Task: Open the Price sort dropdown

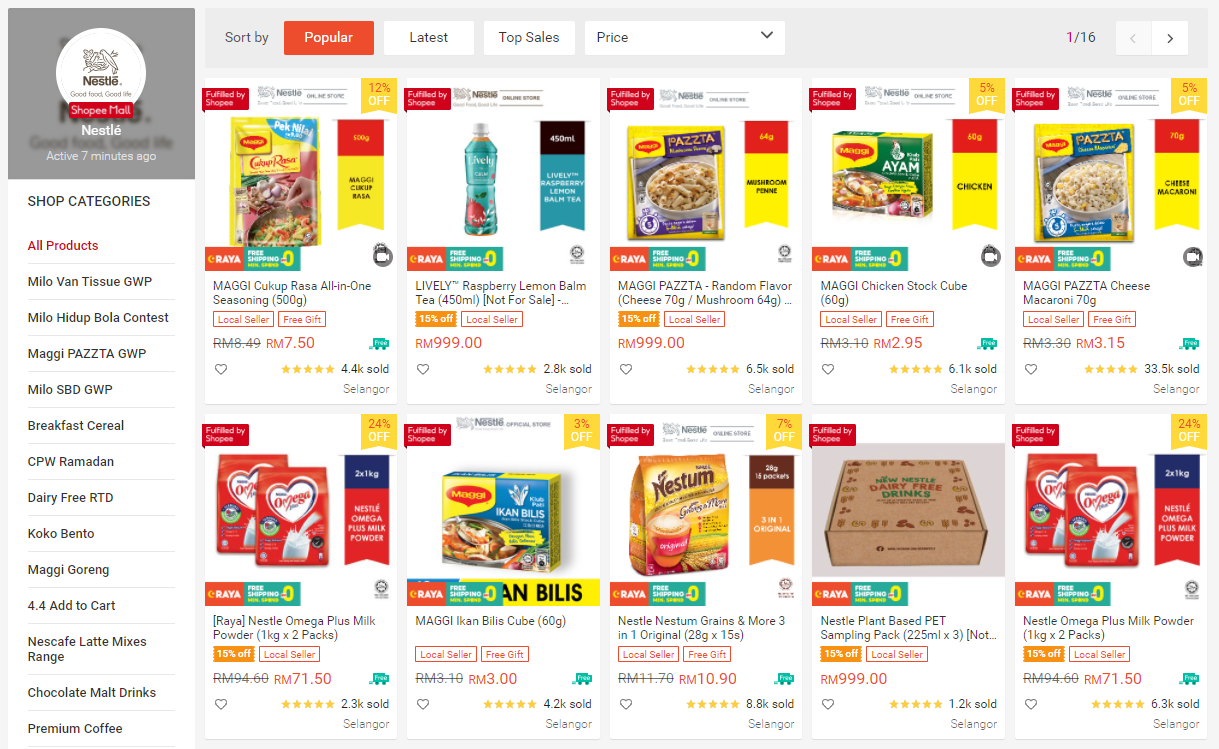Action: (x=685, y=38)
